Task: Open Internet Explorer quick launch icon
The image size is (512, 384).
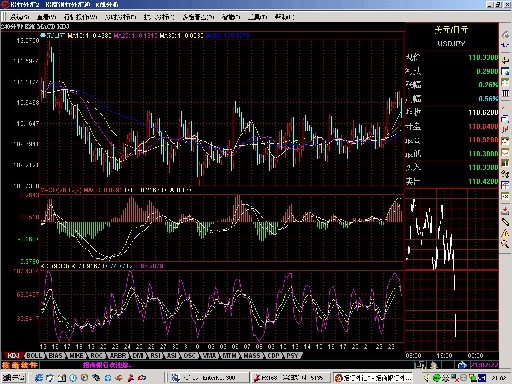Action: tap(39, 378)
